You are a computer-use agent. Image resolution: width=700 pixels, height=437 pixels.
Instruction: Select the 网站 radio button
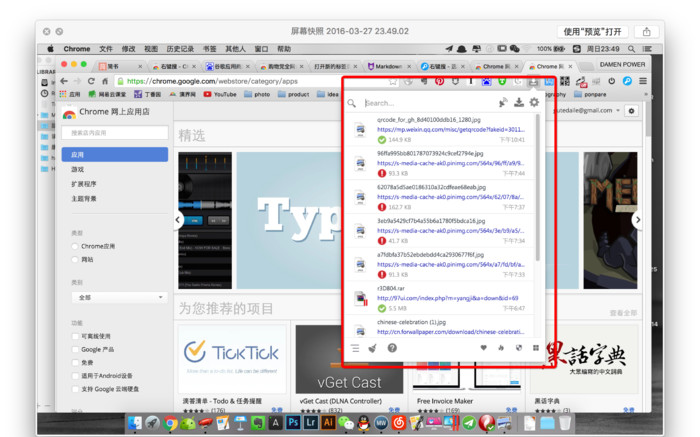[x=75, y=259]
